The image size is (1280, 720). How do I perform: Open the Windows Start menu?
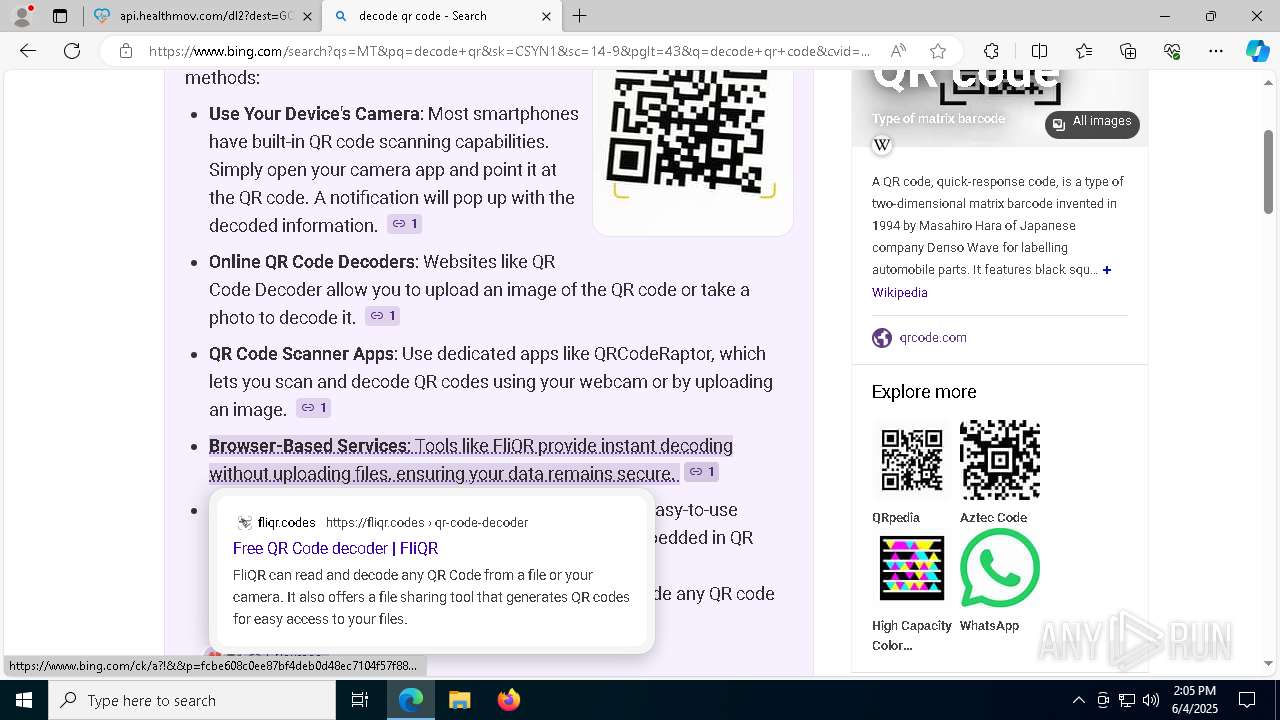24,700
